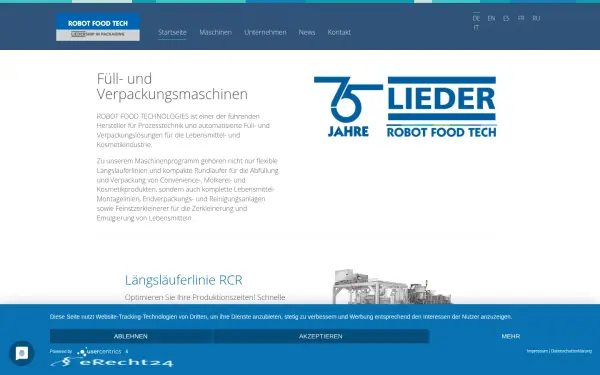The width and height of the screenshot is (600, 375).
Task: Click the paragraph starting 'Zu unserem Maschinenprogramm'
Action: [188, 189]
